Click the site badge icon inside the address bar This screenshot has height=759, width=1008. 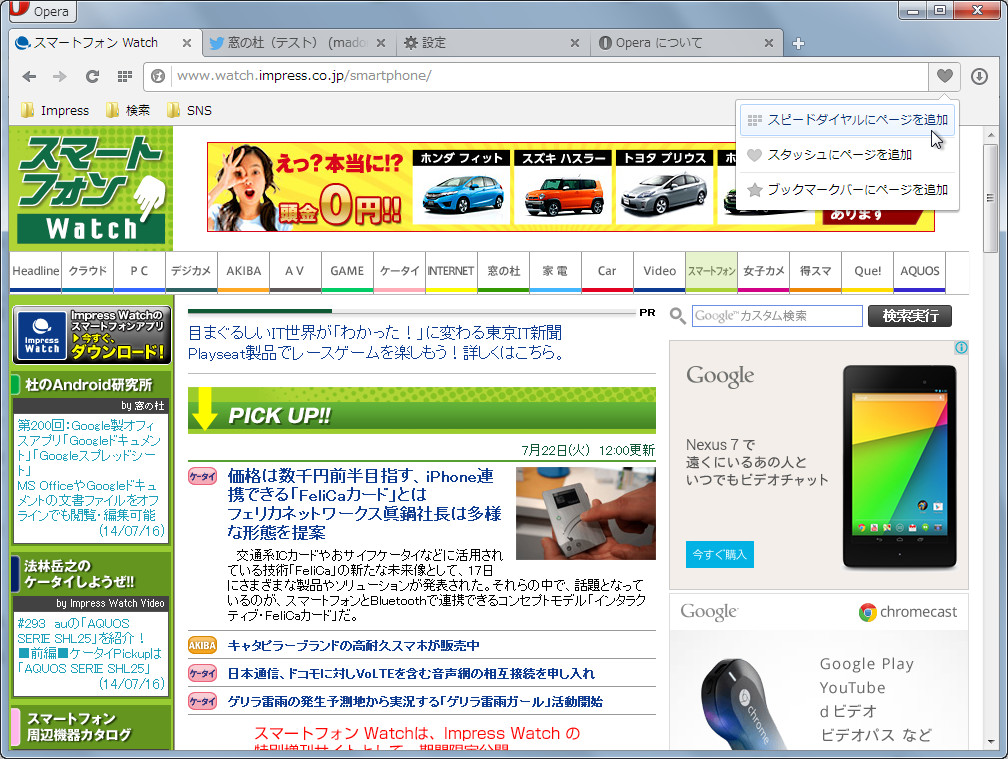coord(157,76)
